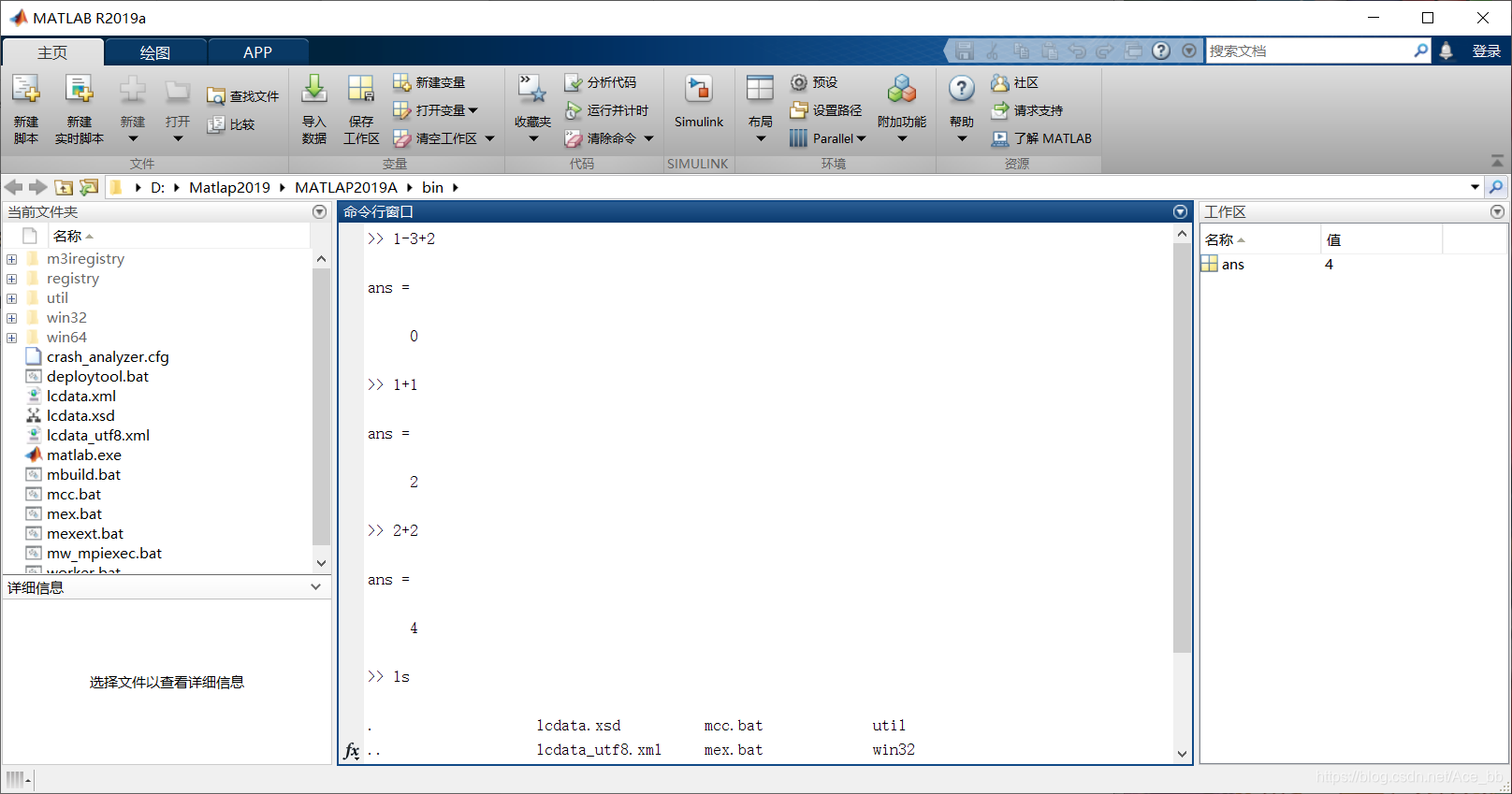Click 了解 MATLAB (Learn MATLAB)
Screen dimensions: 1512x794
(x=1041, y=138)
